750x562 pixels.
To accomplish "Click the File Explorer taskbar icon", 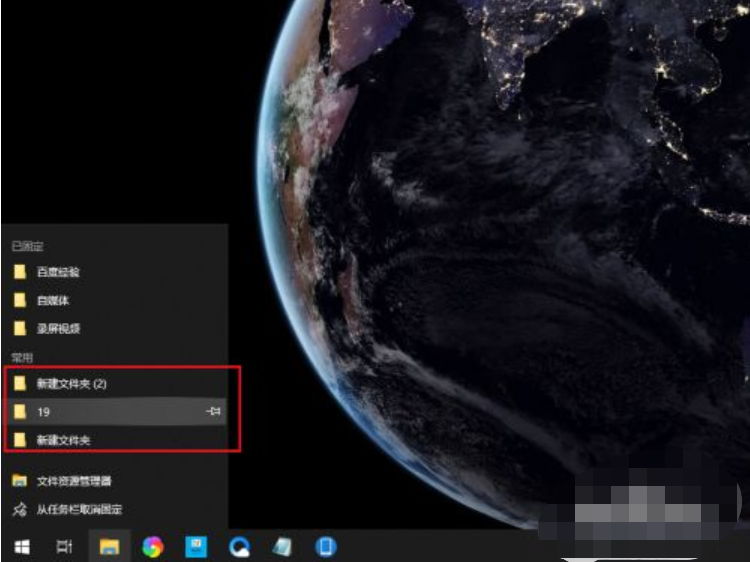I will (x=109, y=546).
